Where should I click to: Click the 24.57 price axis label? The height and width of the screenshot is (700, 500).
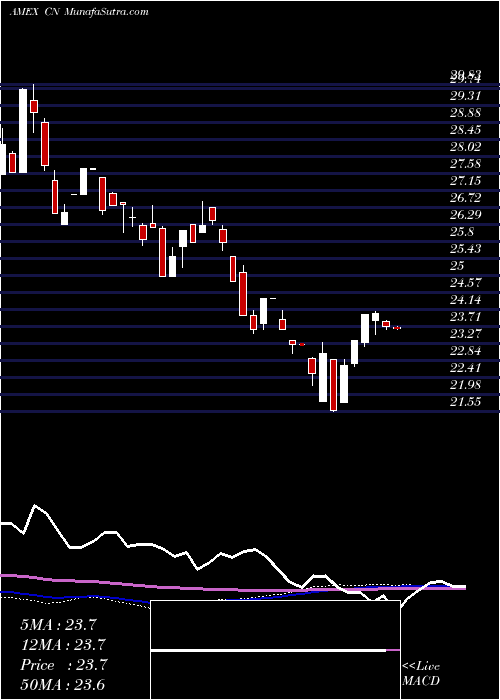point(466,282)
